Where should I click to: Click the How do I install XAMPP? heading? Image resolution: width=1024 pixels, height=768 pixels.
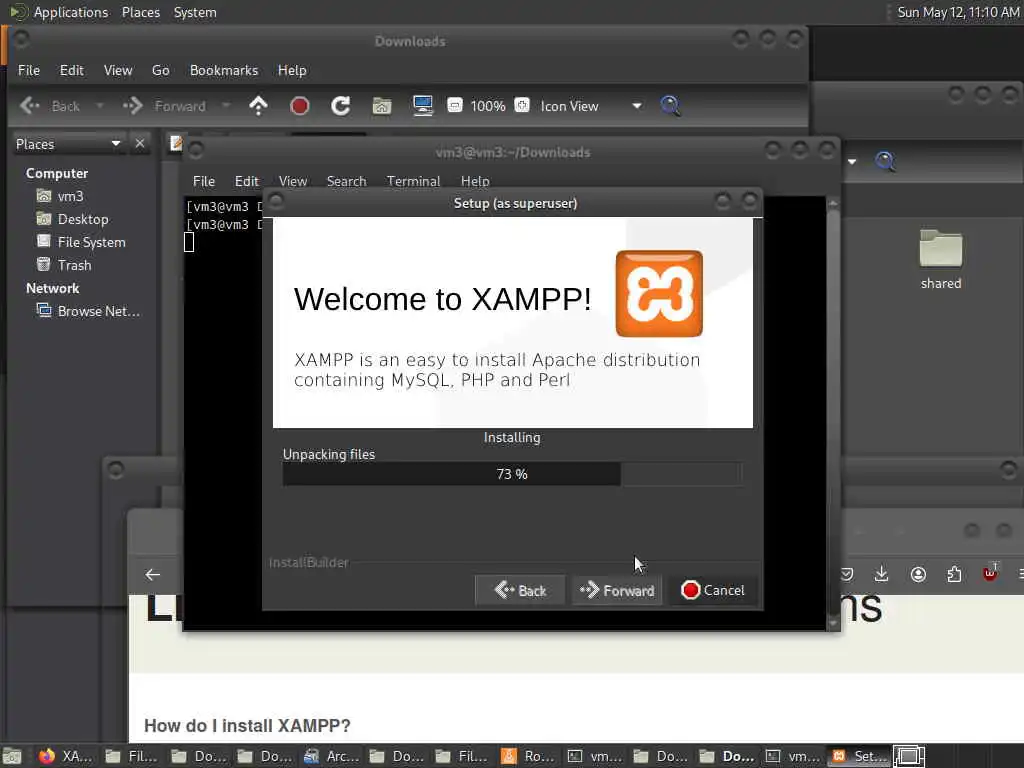(247, 726)
